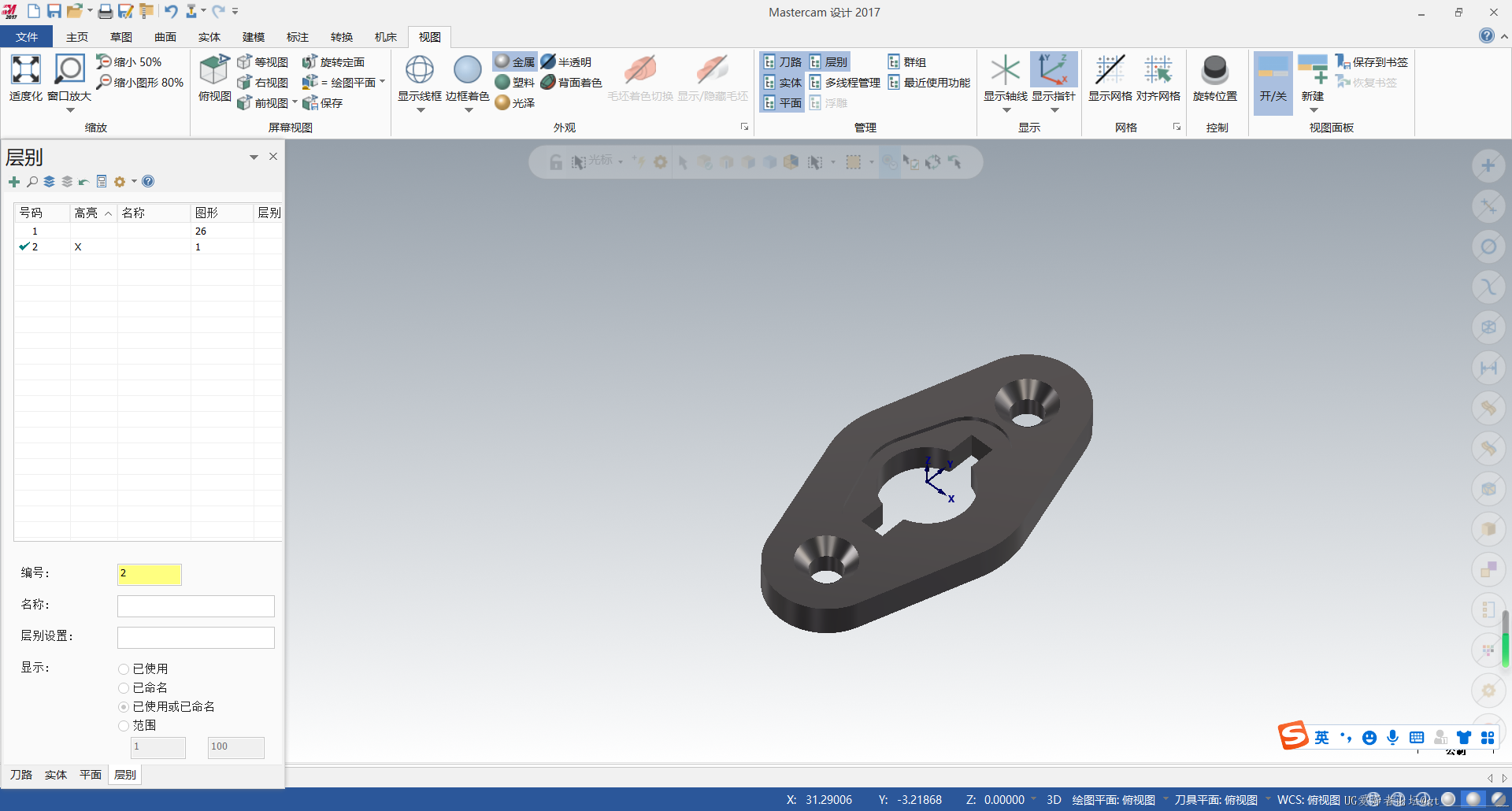Select the 窗口放大 window zoom tool

coord(69,70)
